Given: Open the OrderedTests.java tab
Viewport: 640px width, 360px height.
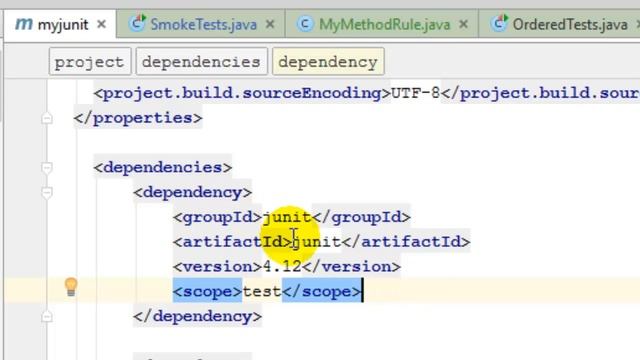Looking at the screenshot, I should pyautogui.click(x=570, y=24).
